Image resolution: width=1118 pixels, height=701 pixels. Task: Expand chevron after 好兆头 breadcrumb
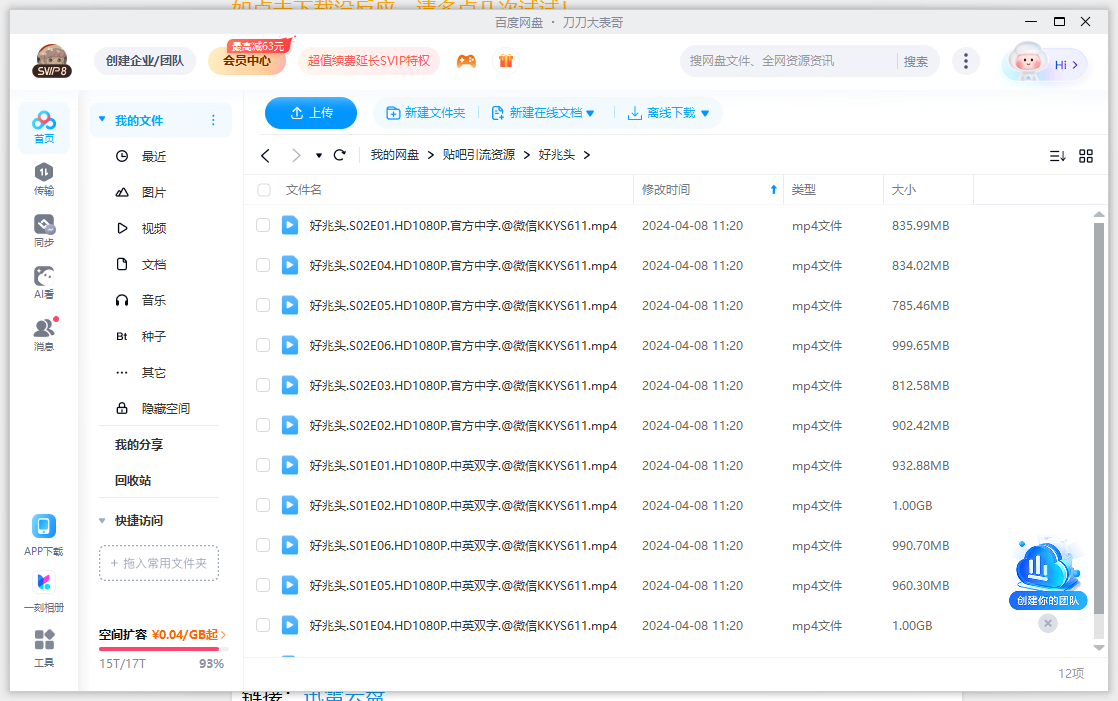(x=587, y=155)
